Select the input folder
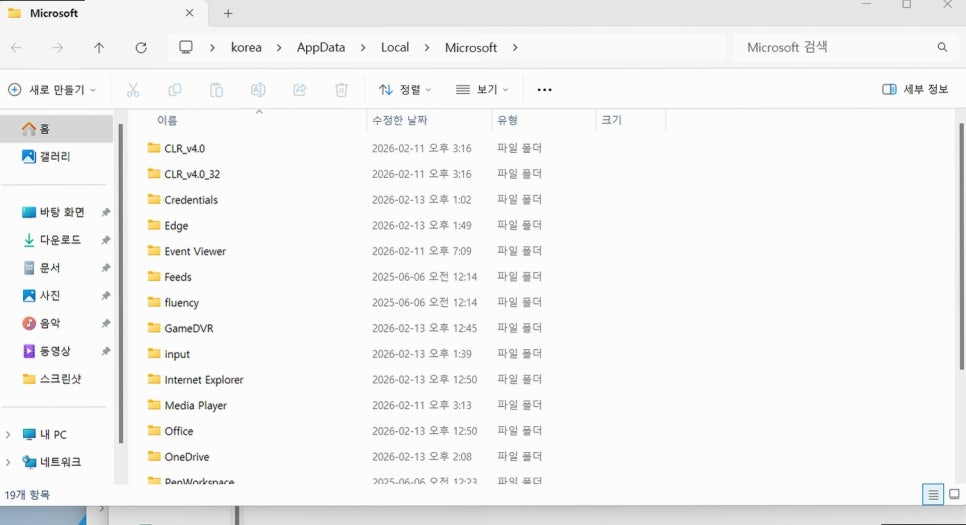This screenshot has width=966, height=525. 177,354
